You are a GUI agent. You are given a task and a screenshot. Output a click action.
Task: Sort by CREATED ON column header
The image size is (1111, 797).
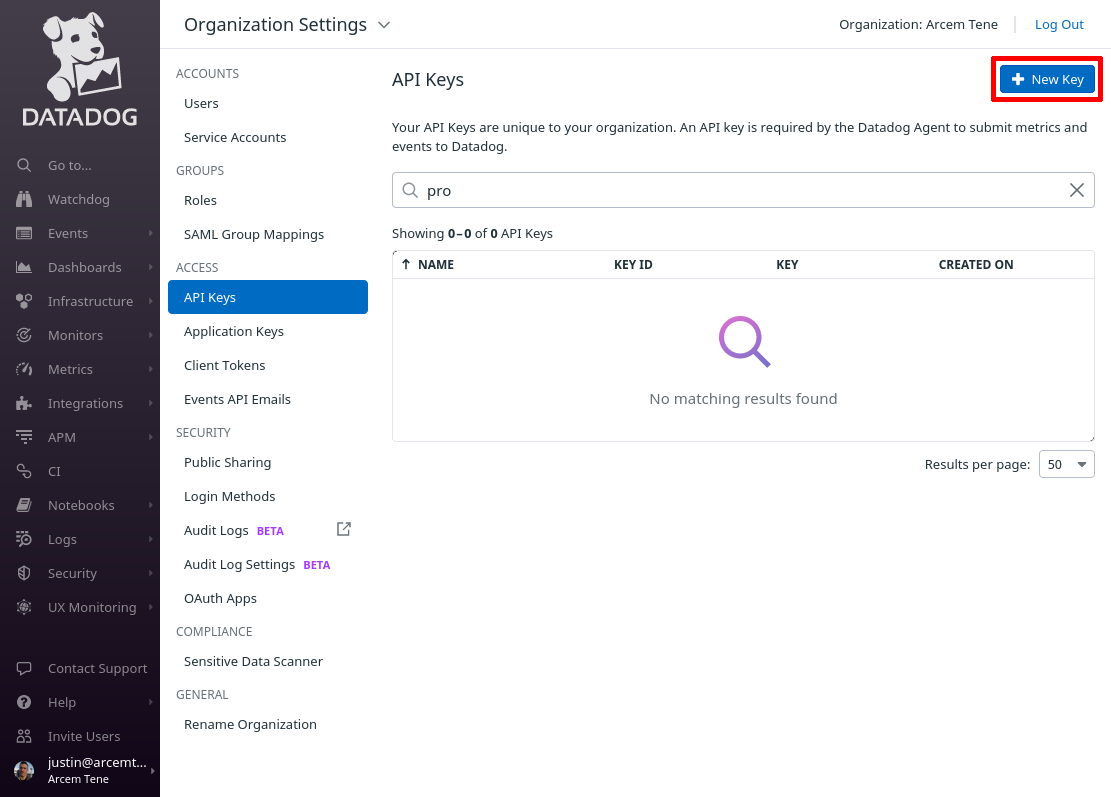[x=976, y=264]
